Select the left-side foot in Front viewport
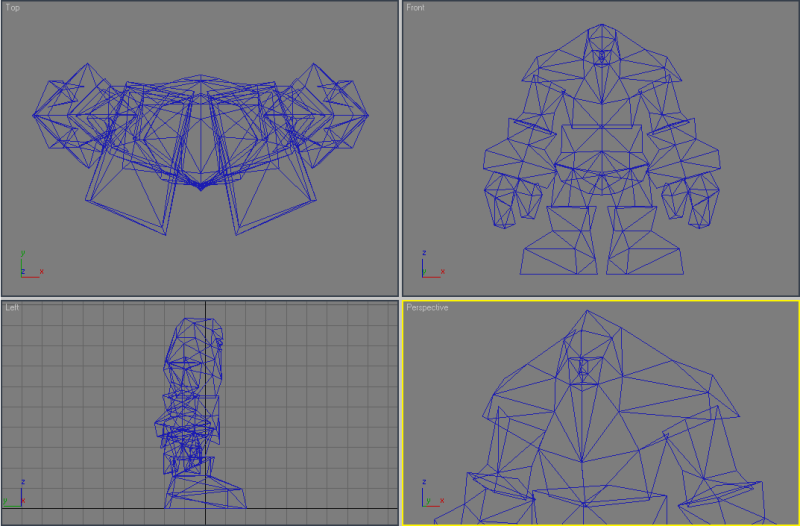The width and height of the screenshot is (800, 526). [x=560, y=261]
